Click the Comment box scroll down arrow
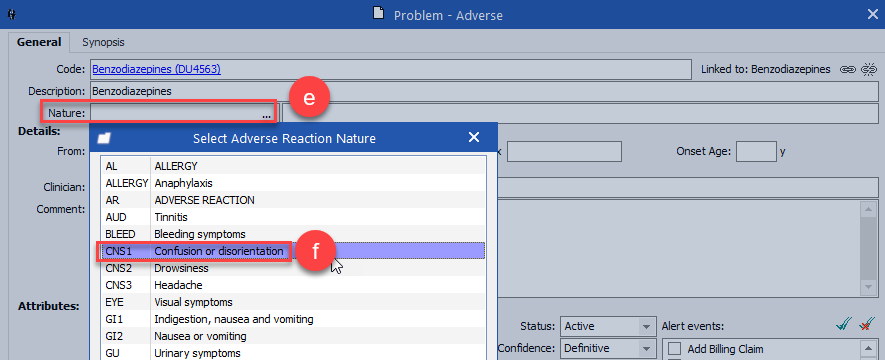Image resolution: width=885 pixels, height=360 pixels. (x=868, y=287)
